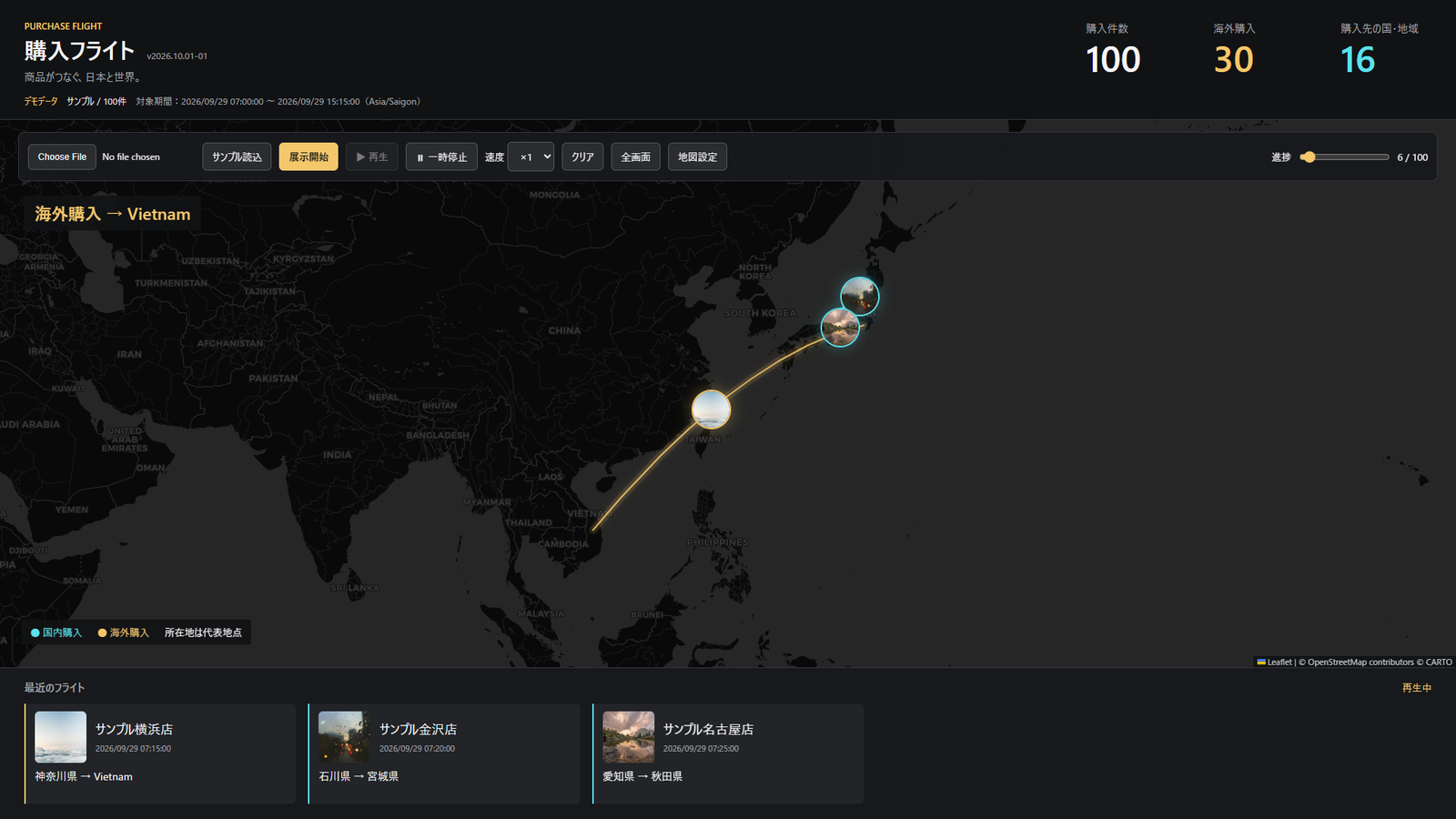
Task: Click the 6 / 100 progress counter
Action: (1412, 157)
